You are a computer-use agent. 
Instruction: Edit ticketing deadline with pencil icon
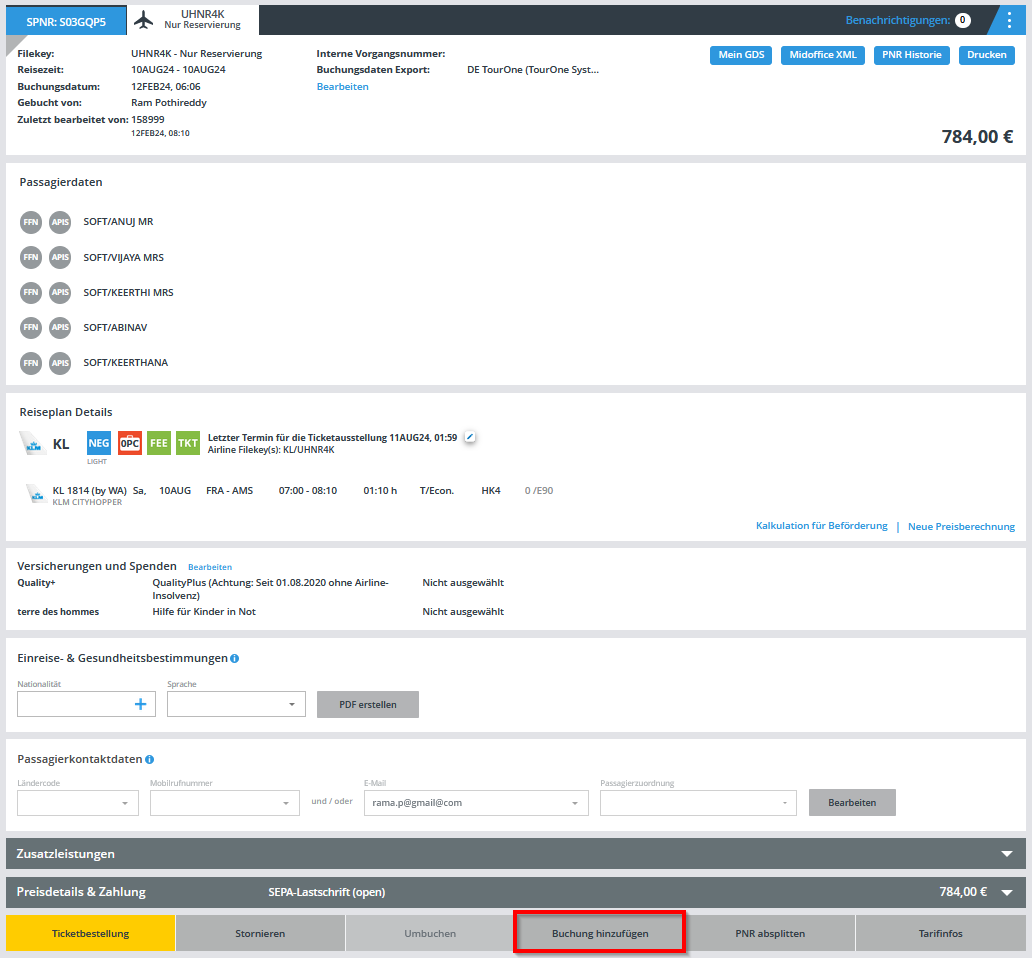(x=470, y=437)
